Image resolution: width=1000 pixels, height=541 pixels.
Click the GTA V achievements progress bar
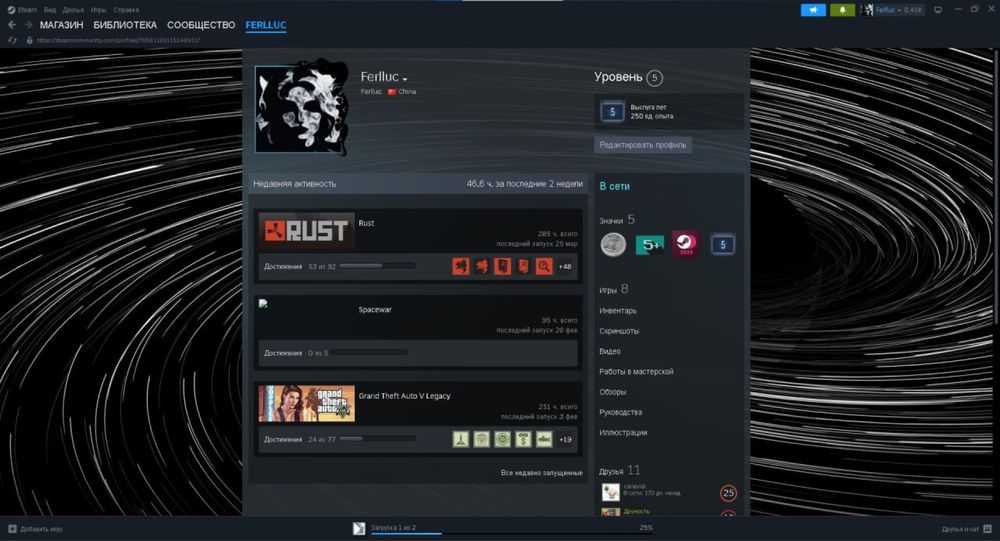(377, 439)
